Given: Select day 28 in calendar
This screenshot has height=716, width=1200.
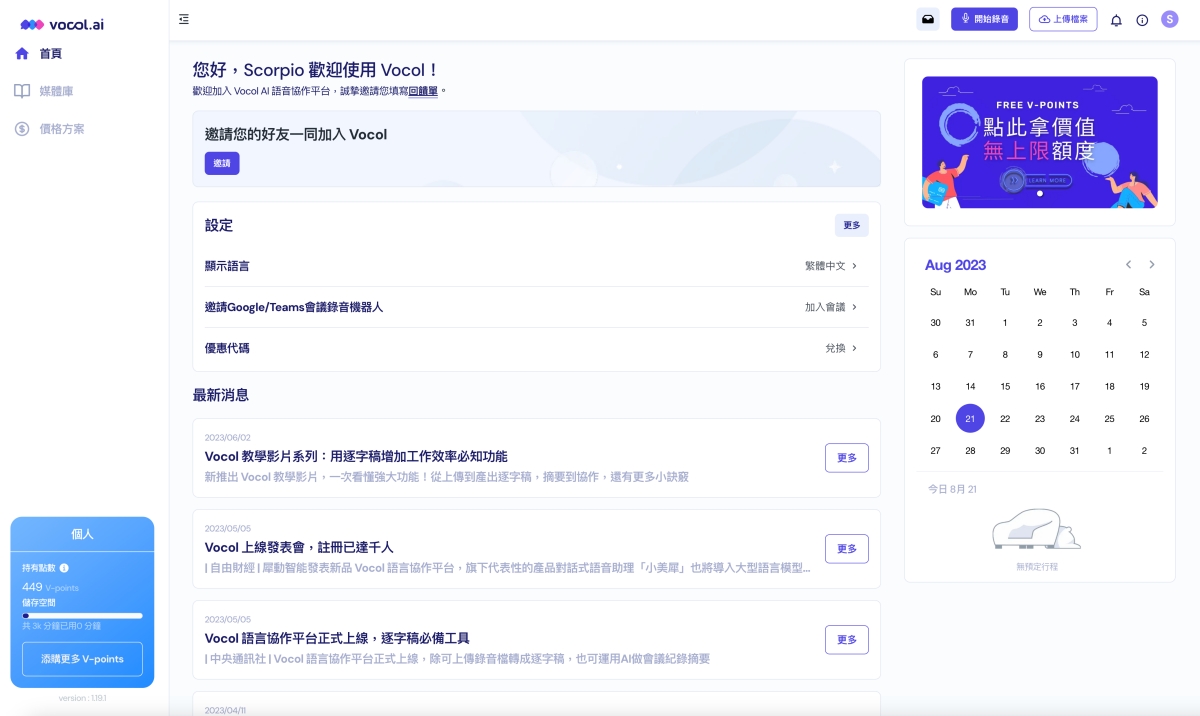Looking at the screenshot, I should [970, 451].
